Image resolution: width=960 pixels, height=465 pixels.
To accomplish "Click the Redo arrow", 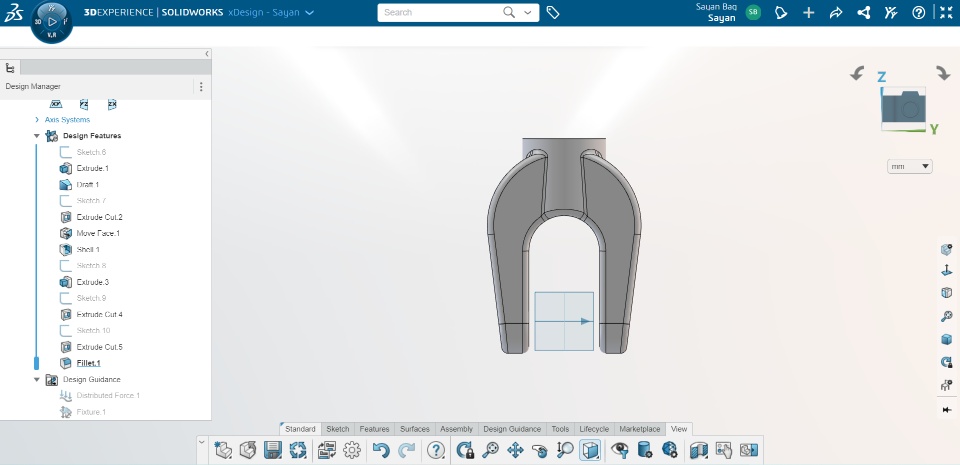I will point(407,451).
